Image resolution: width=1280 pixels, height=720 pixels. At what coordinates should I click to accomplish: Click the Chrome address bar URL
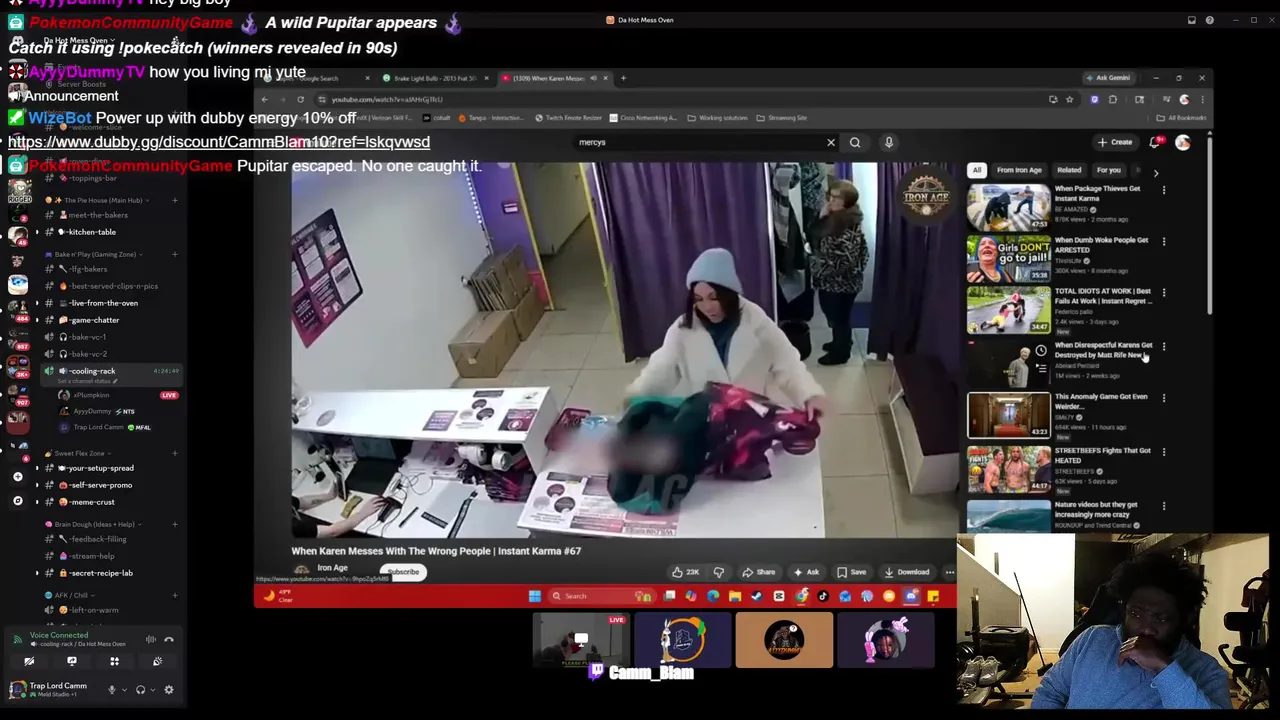[387, 99]
